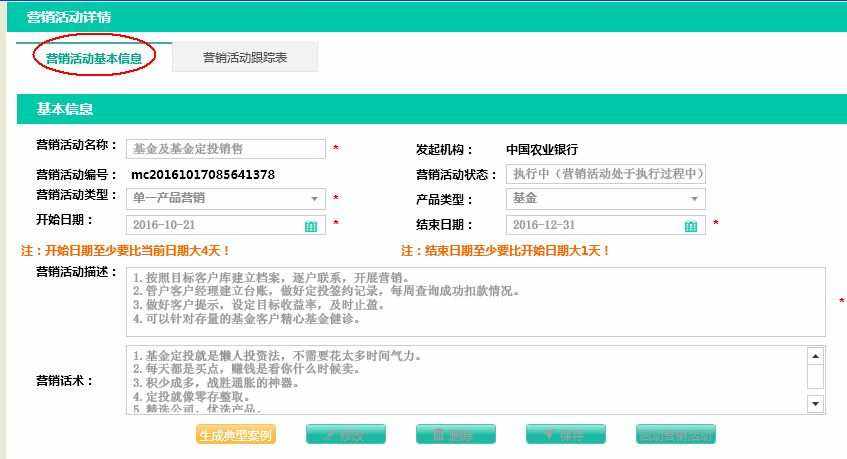This screenshot has width=847, height=459.
Task: Click the 营销活动详情 page title
Action: click(69, 17)
